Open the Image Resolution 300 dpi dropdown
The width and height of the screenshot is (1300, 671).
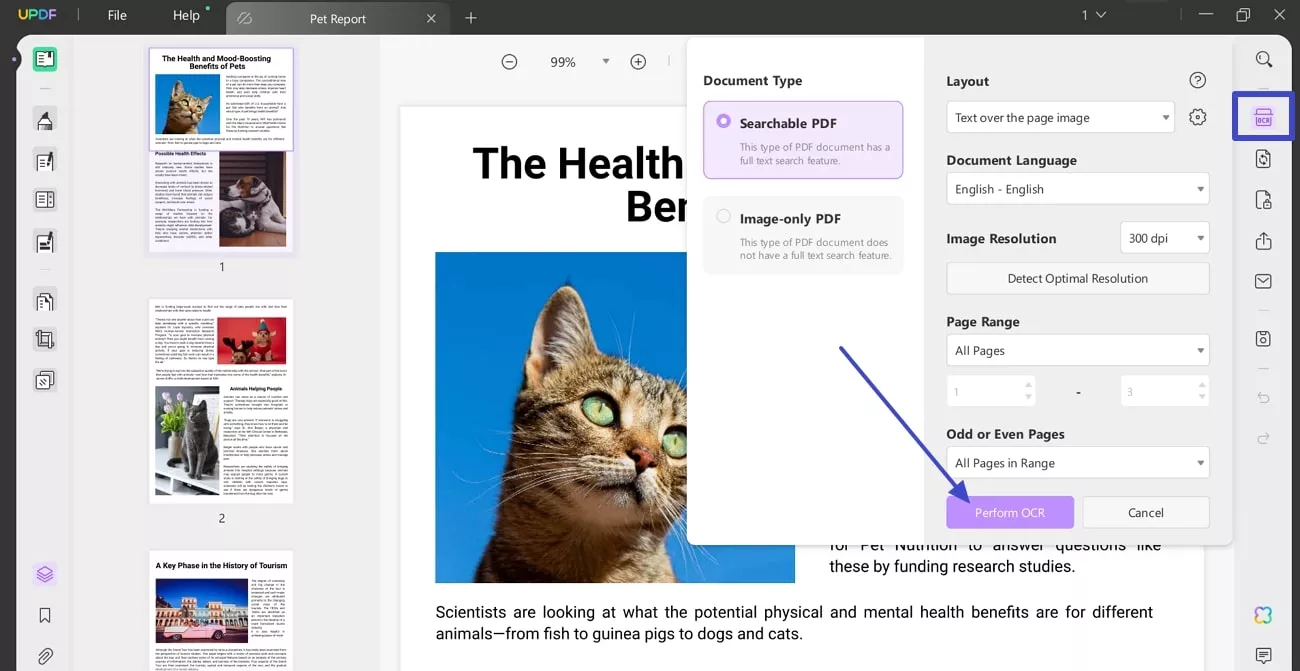[x=1164, y=238]
